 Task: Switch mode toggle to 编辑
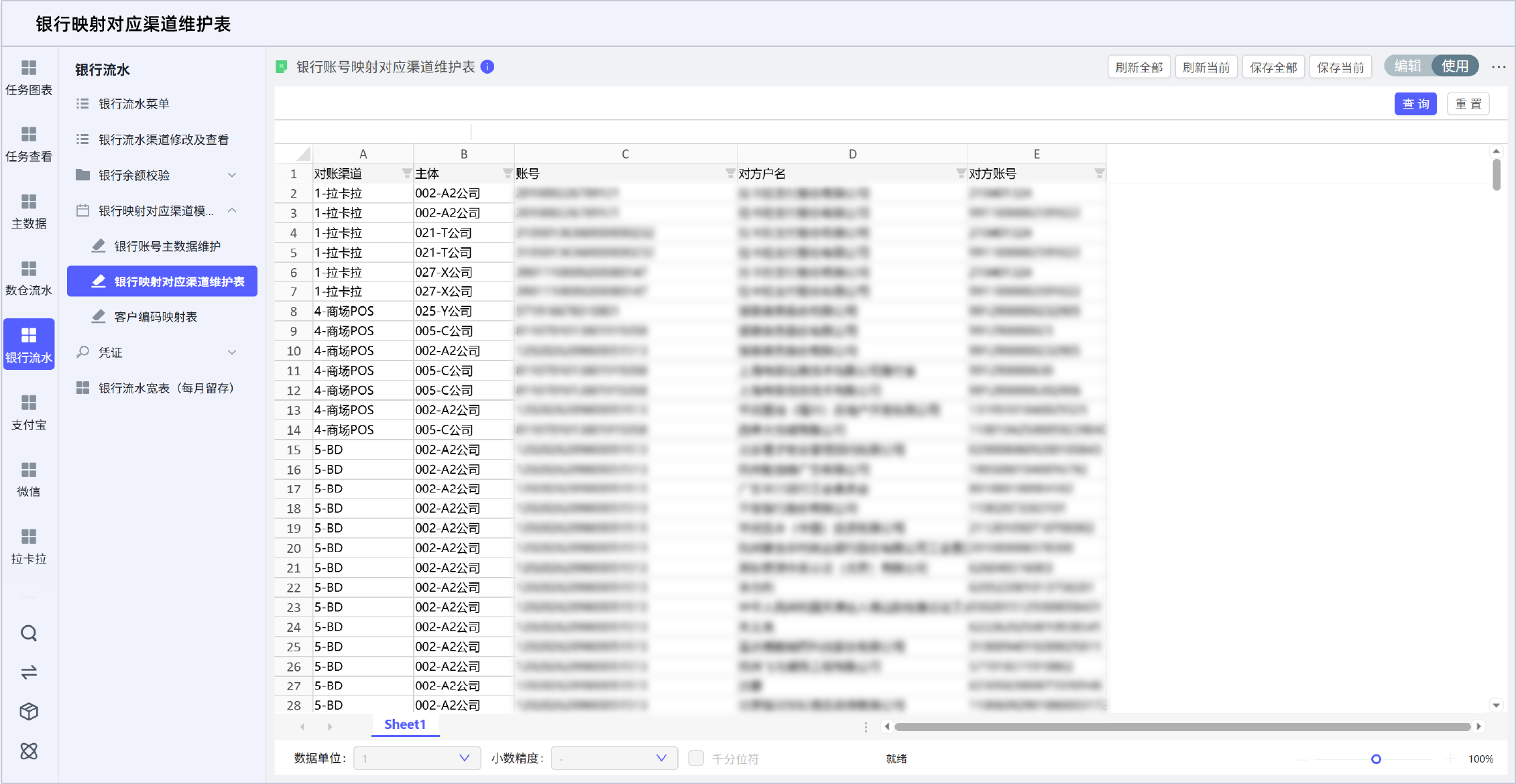coord(1408,66)
